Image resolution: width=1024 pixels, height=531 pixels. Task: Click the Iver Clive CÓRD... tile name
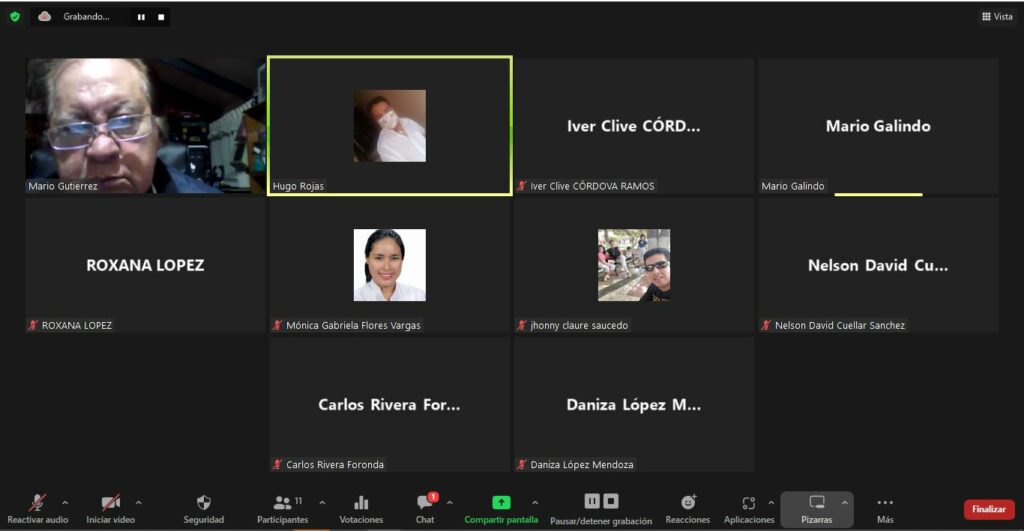pyautogui.click(x=633, y=126)
